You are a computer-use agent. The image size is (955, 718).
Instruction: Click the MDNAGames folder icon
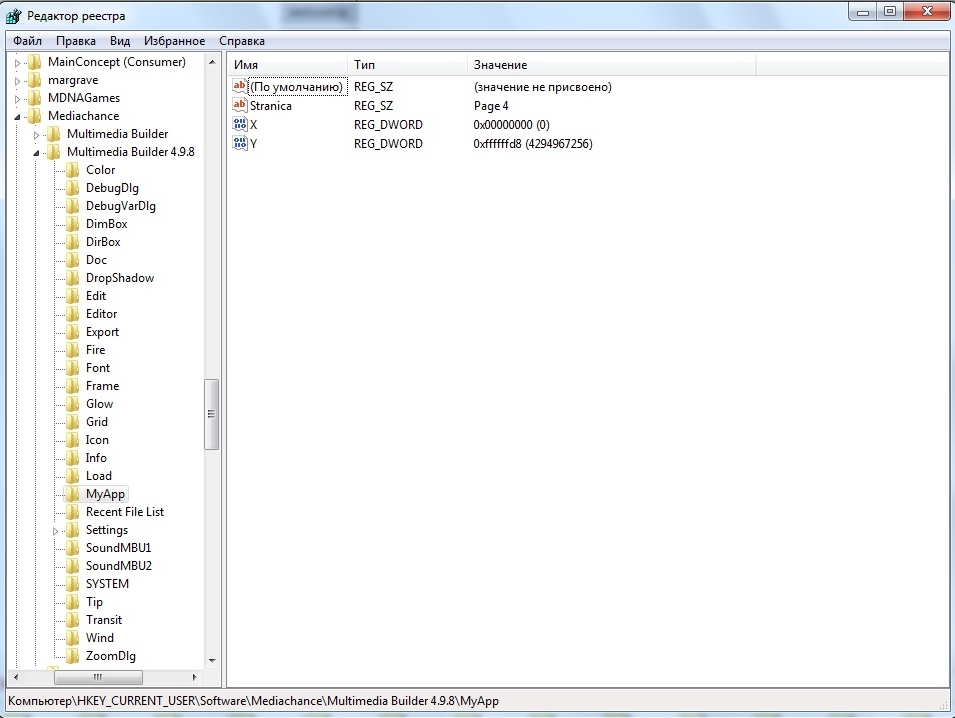35,98
